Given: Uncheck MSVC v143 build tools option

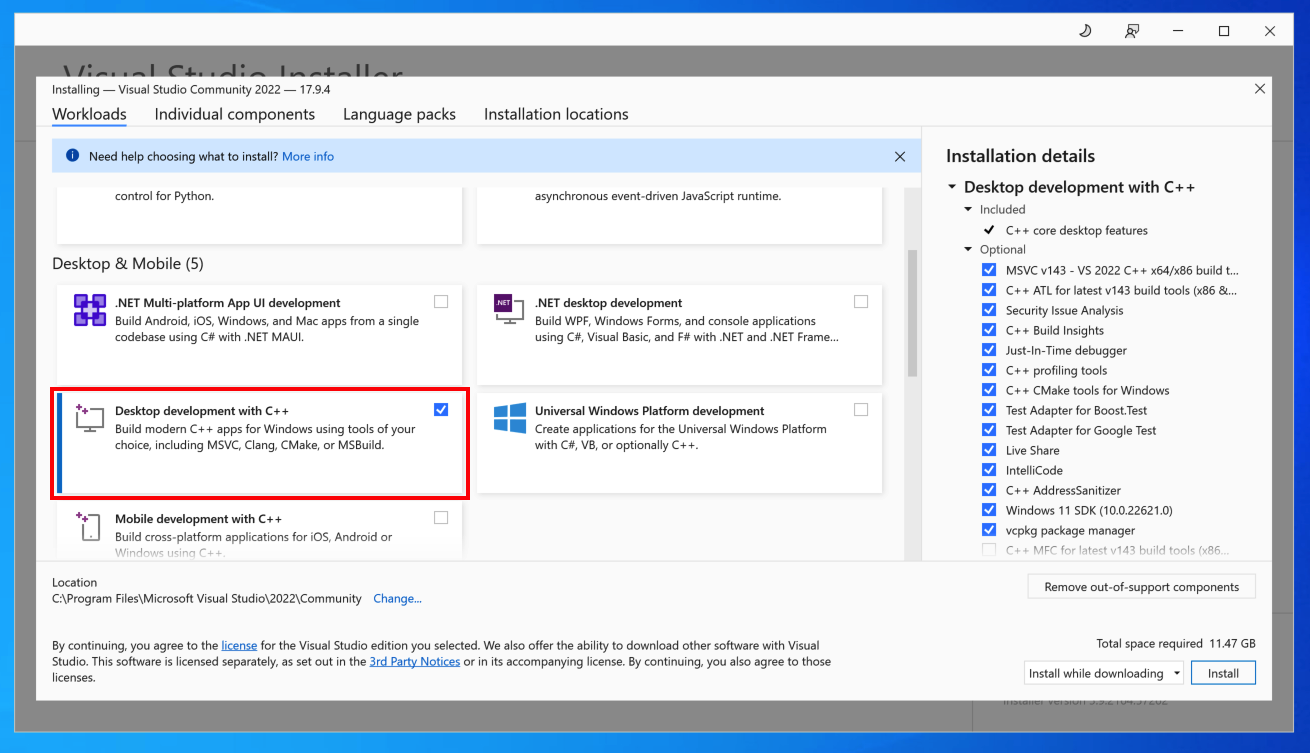Looking at the screenshot, I should coord(989,270).
